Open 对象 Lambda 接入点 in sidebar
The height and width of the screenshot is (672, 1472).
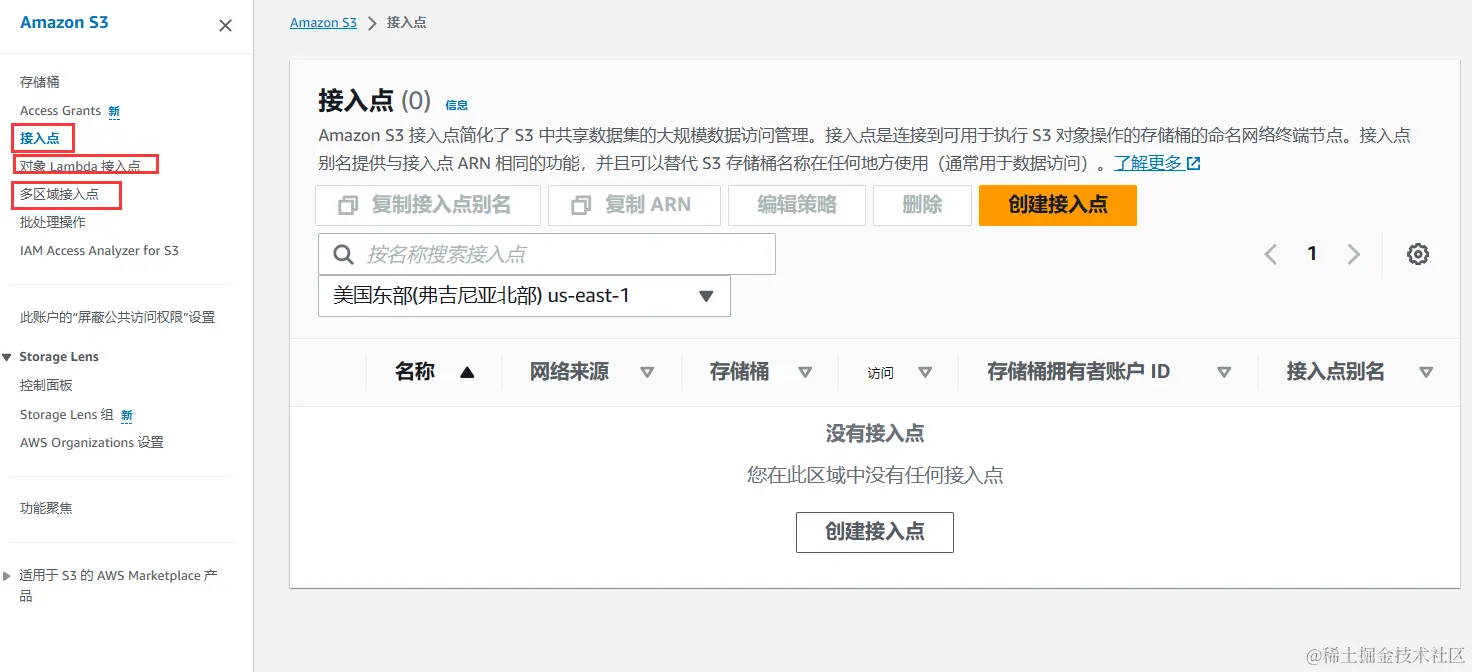80,166
